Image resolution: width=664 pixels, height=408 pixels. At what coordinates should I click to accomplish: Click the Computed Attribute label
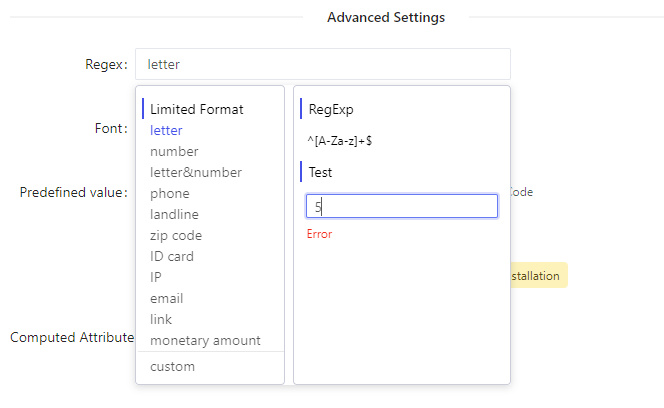pyautogui.click(x=72, y=337)
